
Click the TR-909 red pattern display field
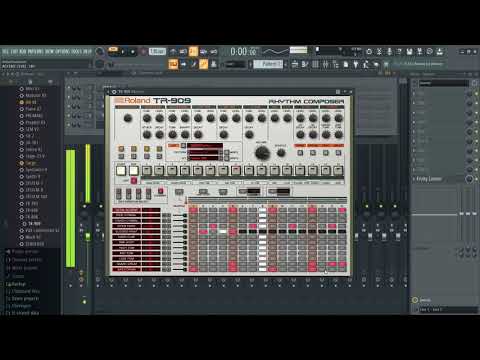pyautogui.click(x=205, y=146)
